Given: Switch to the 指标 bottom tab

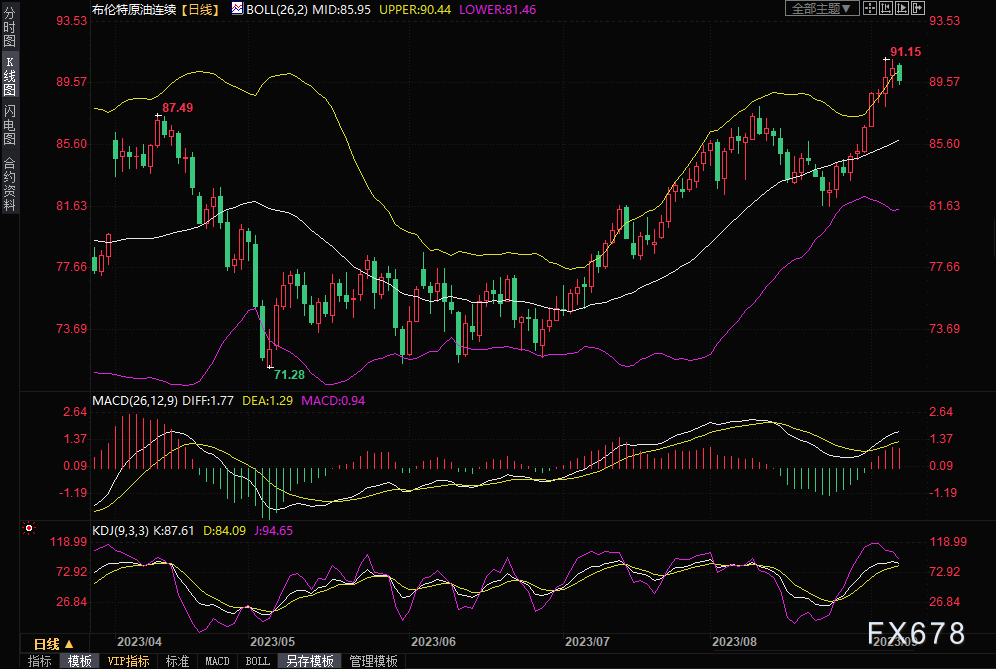Looking at the screenshot, I should click(x=39, y=661).
